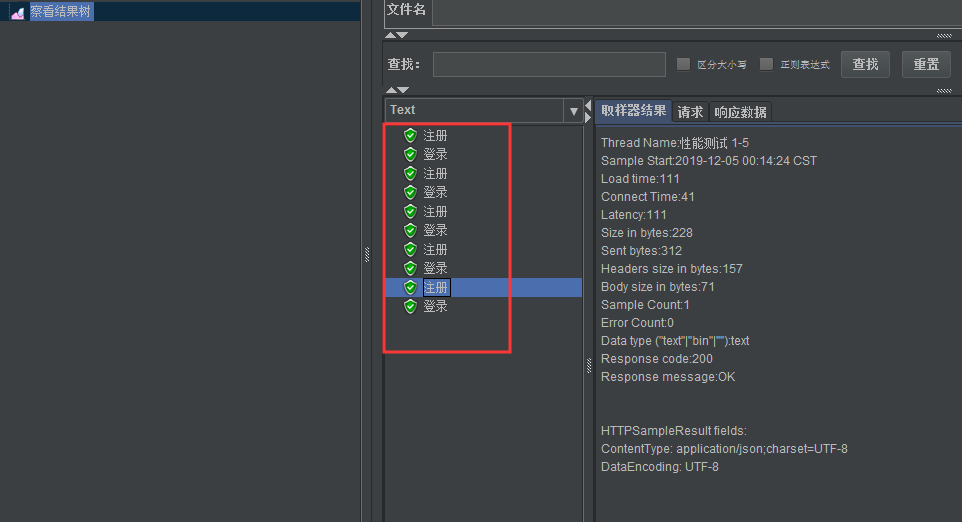Click the Response message:OK line
The image size is (962, 522).
coord(668,377)
